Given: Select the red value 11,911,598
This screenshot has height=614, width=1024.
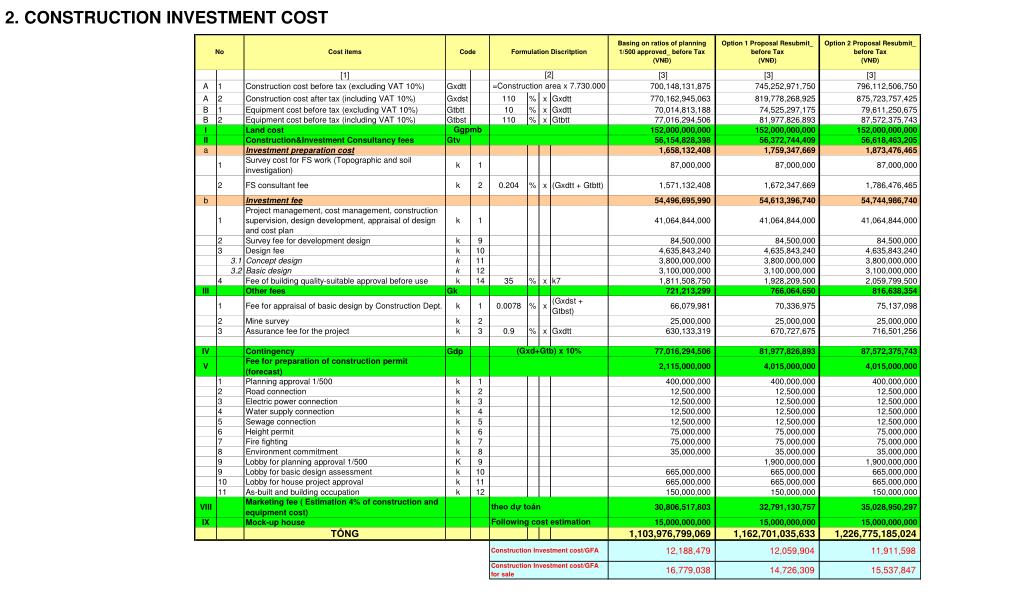Looking at the screenshot, I should [x=893, y=551].
